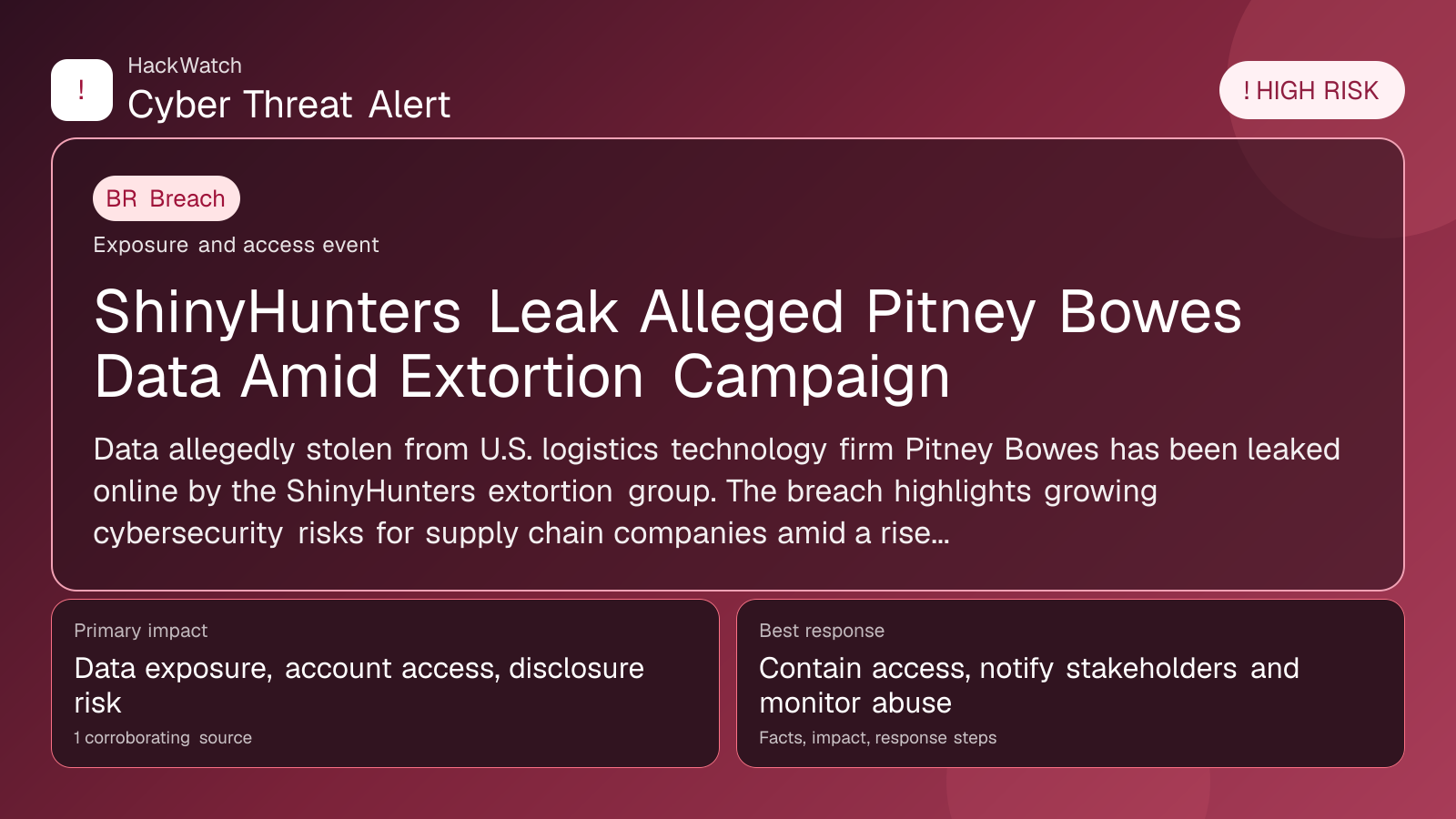Select the Contain access response description
This screenshot has height=819, width=1456.
tap(1028, 685)
